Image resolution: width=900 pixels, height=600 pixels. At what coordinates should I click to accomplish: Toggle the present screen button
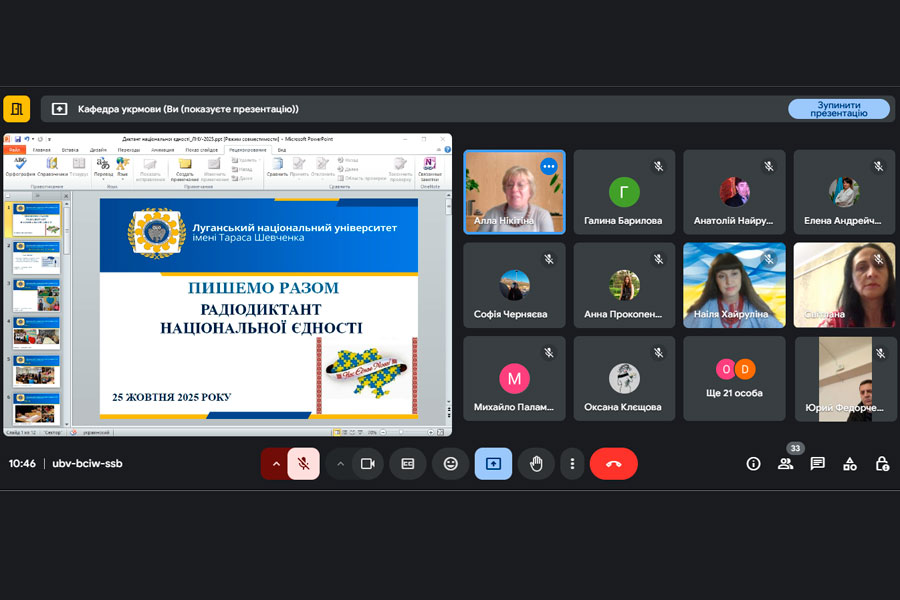(x=493, y=463)
